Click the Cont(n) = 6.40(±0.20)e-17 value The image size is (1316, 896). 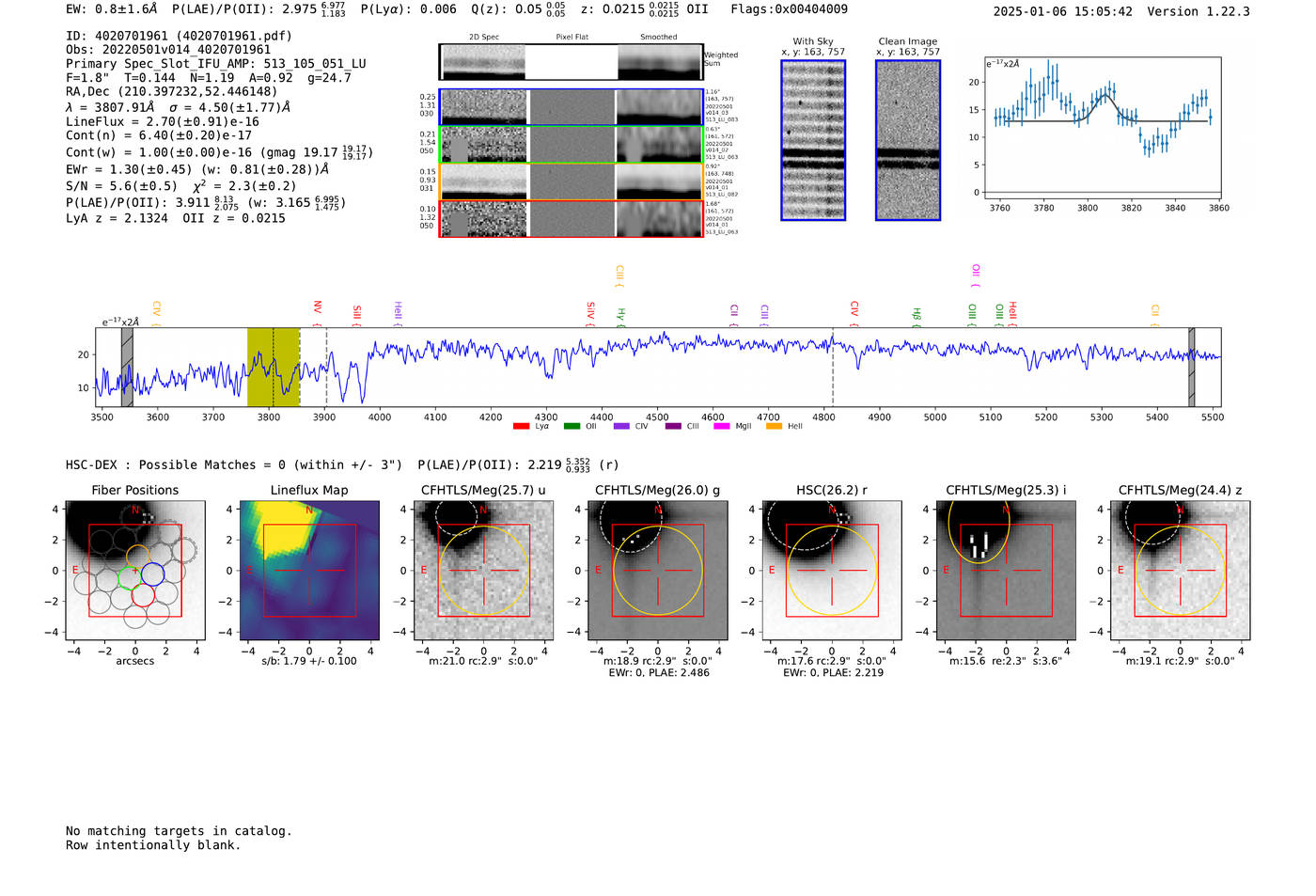tap(159, 135)
